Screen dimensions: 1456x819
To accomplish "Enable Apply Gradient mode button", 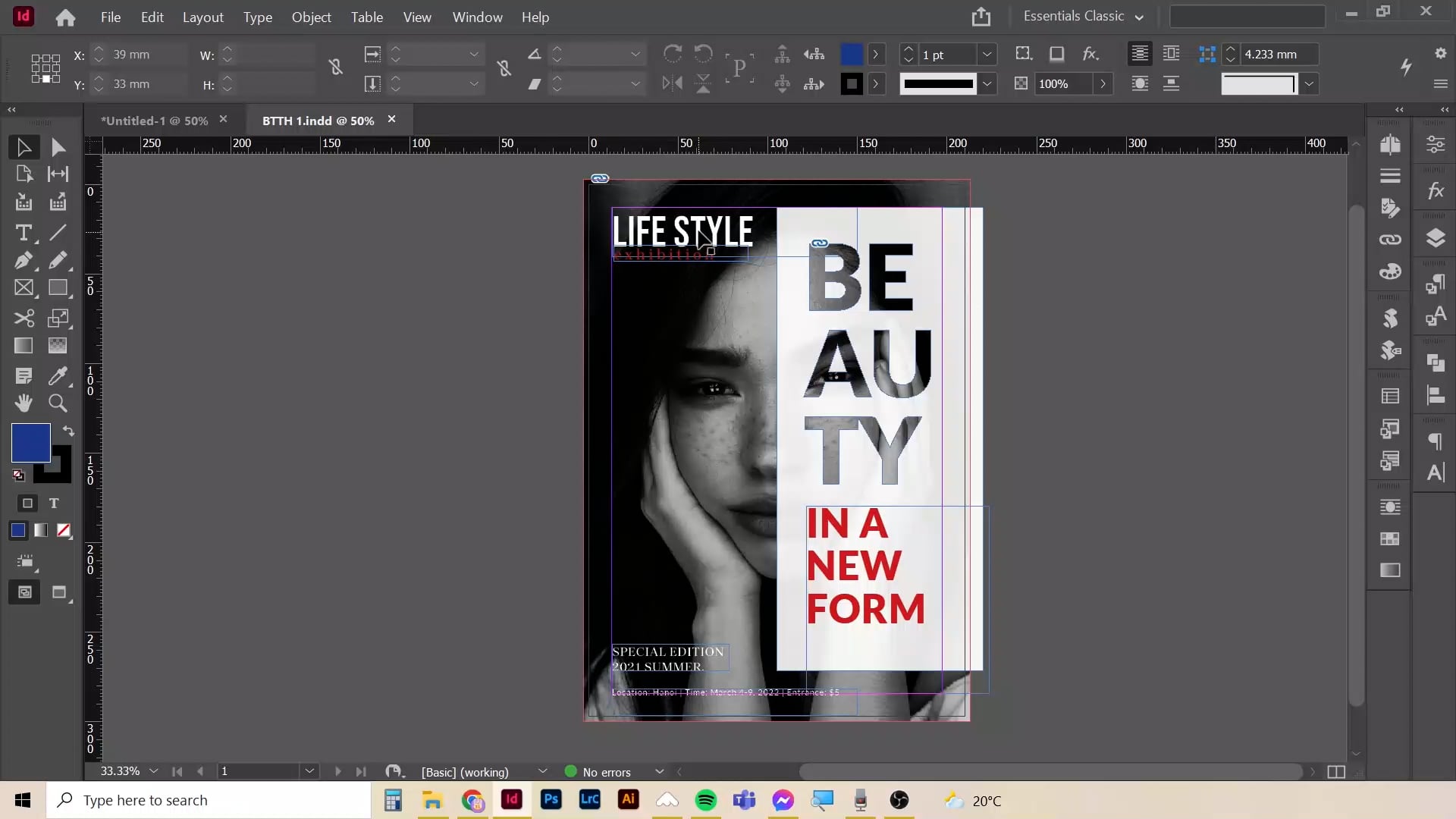I will 41,531.
